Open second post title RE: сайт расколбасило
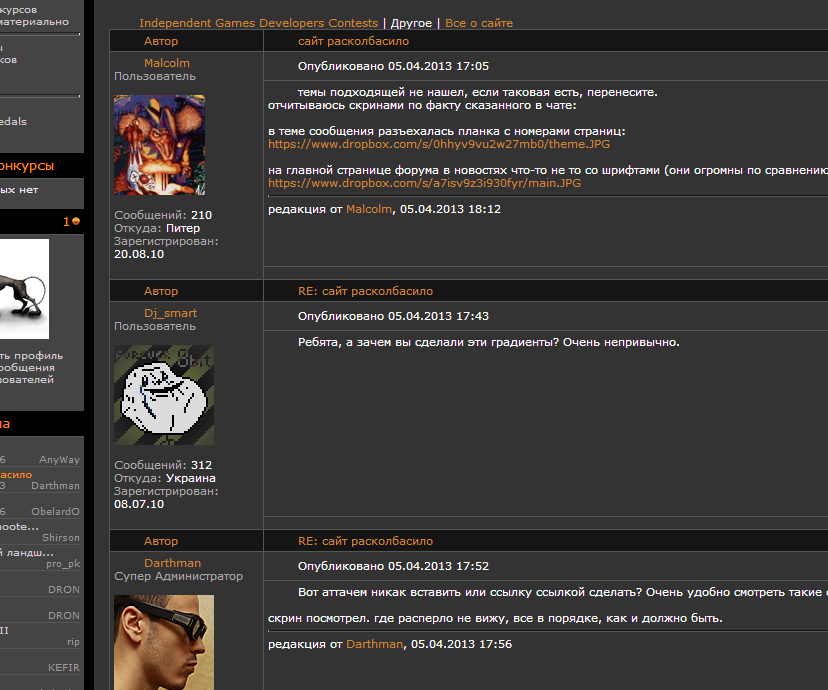Viewport: 828px width, 690px height. [x=365, y=291]
